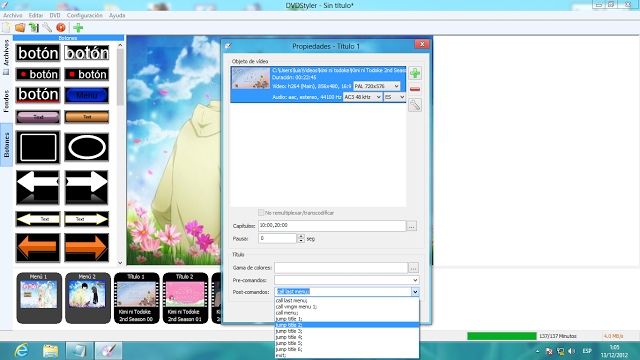Click the Pausa seconds spinner field
The width and height of the screenshot is (640, 360).
pyautogui.click(x=277, y=238)
